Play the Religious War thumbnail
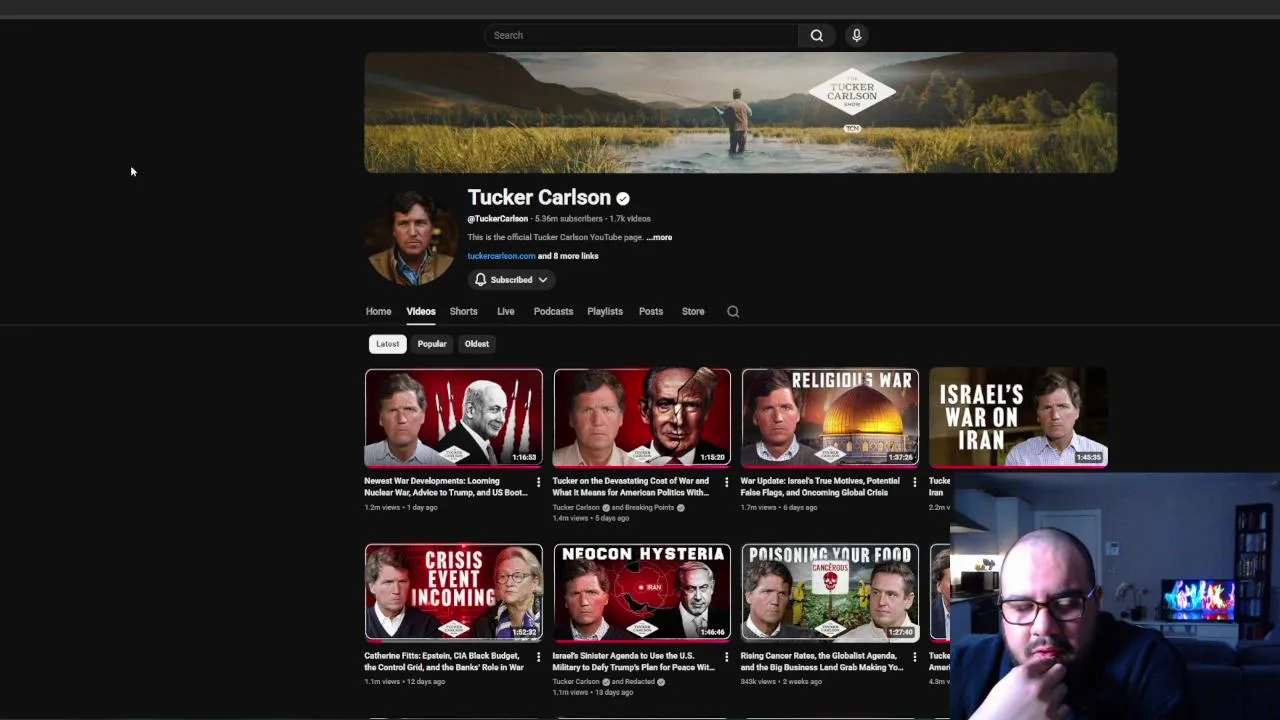The image size is (1280, 720). pos(830,418)
